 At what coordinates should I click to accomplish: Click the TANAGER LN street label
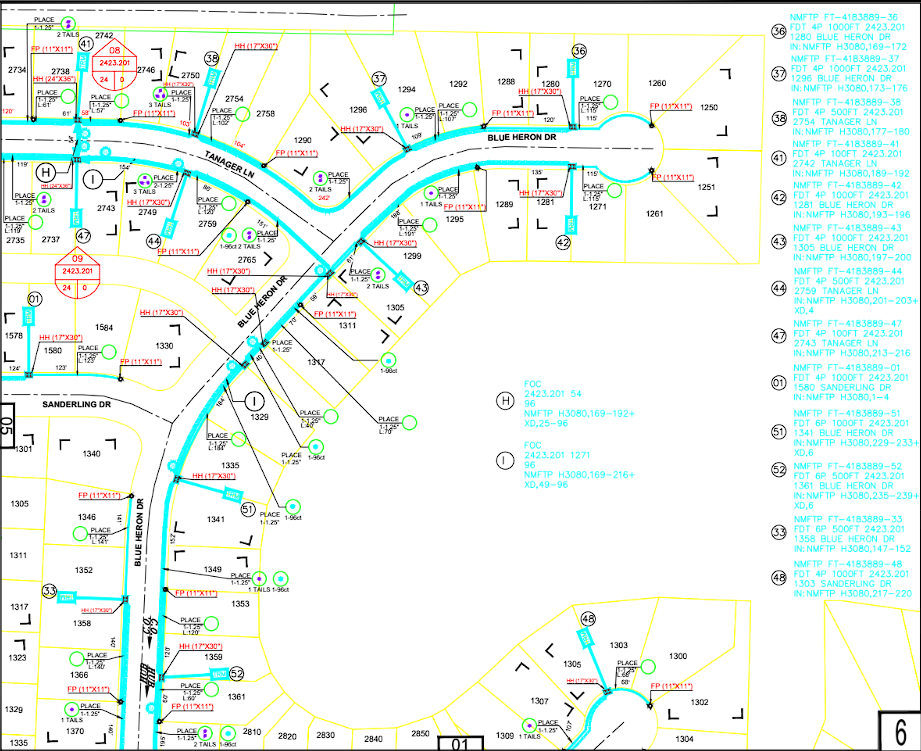tap(230, 164)
